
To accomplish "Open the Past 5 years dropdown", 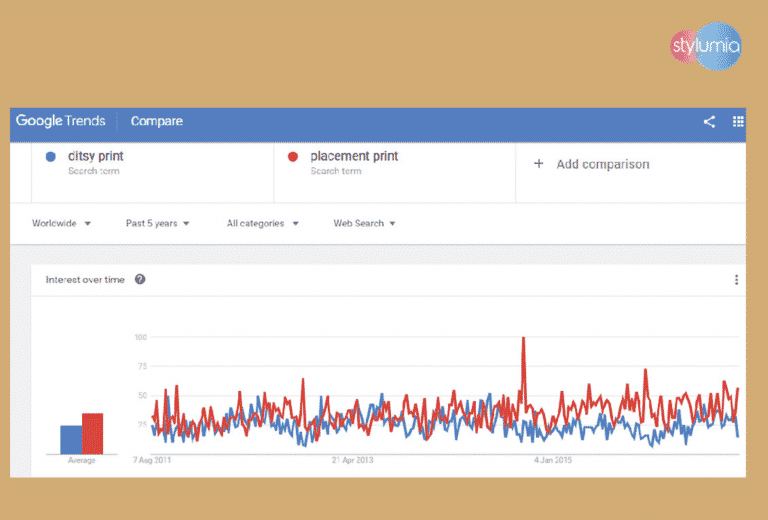I will pos(157,223).
